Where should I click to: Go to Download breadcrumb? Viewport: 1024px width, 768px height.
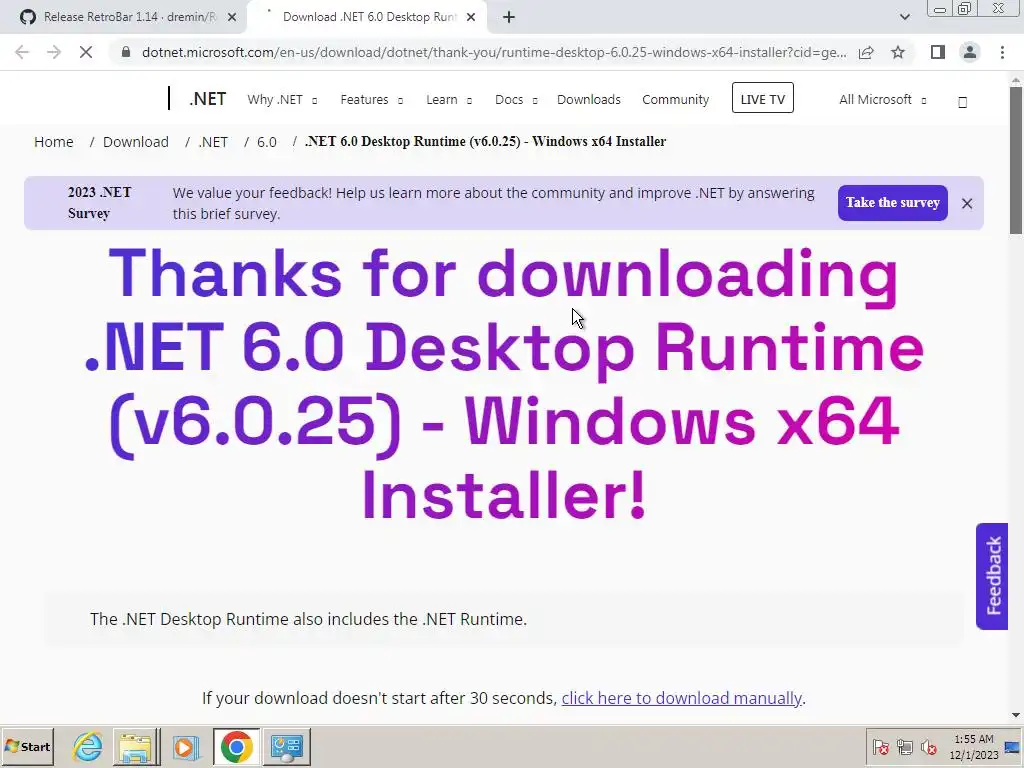[x=135, y=142]
